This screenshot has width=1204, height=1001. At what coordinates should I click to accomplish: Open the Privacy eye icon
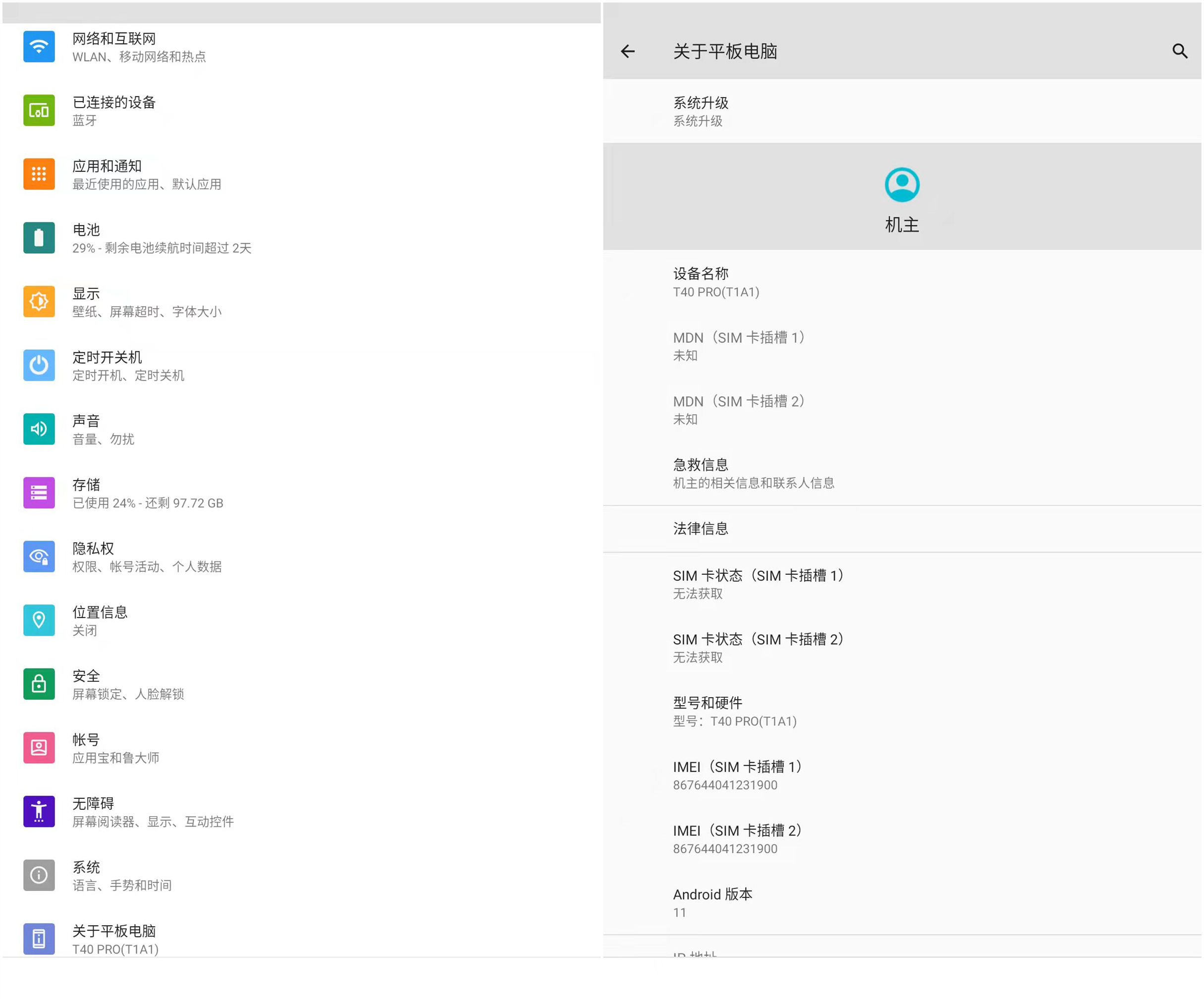(39, 556)
